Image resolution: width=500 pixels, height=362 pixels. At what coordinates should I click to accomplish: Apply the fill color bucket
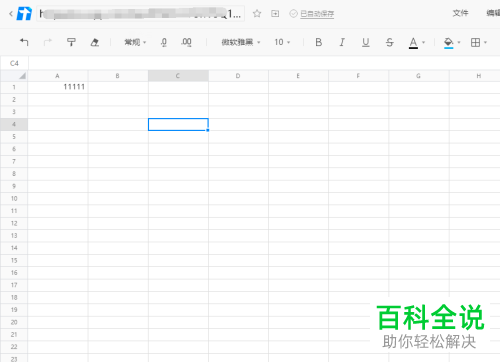pos(449,43)
